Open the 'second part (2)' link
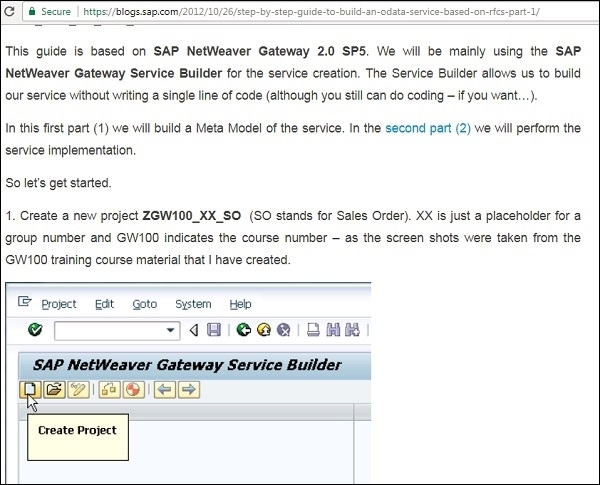The image size is (600, 485). (x=428, y=128)
